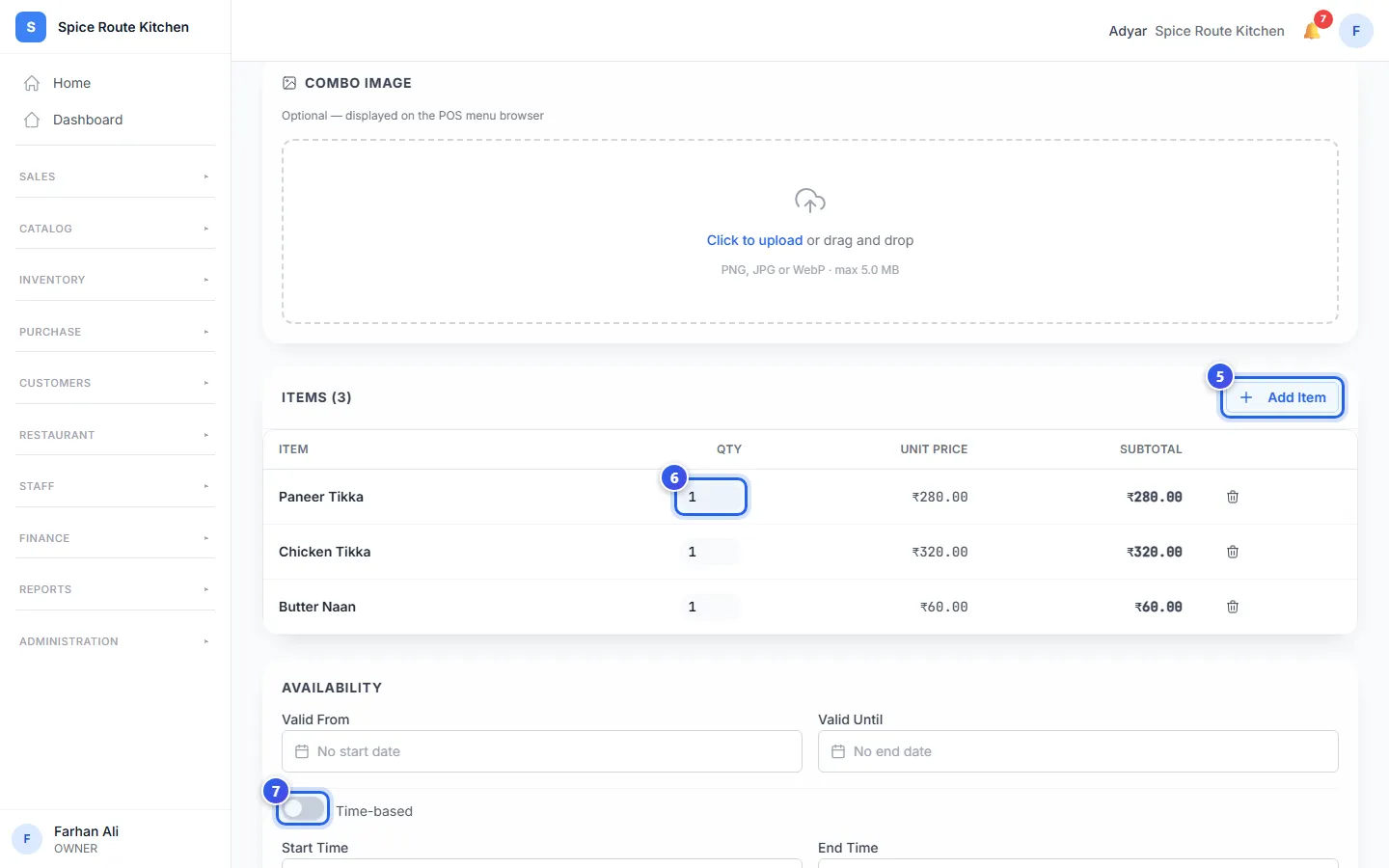Screen dimensions: 1389x868
Task: Expand the Finance section
Action: (x=115, y=538)
